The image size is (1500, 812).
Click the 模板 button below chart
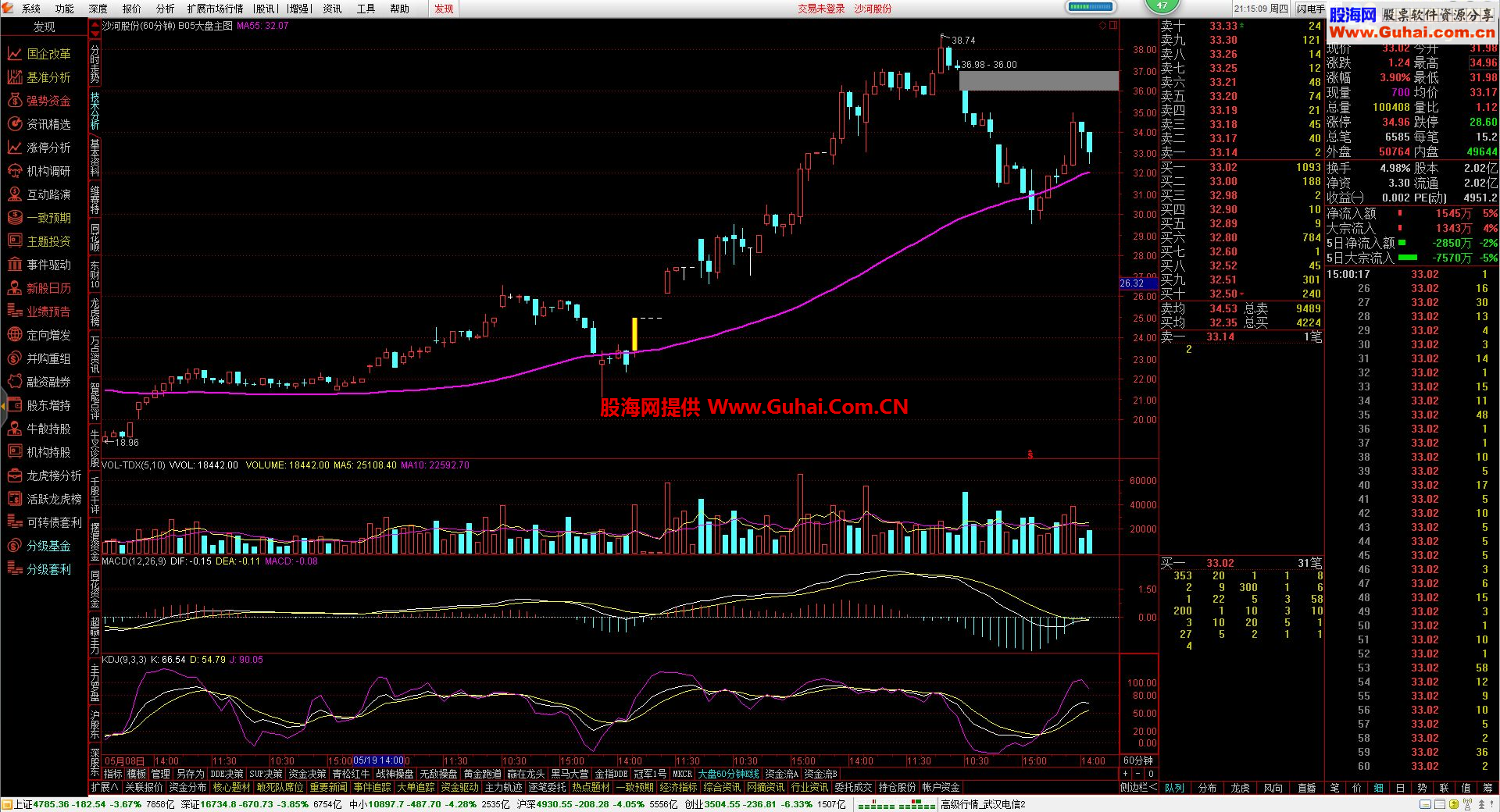pos(137,774)
